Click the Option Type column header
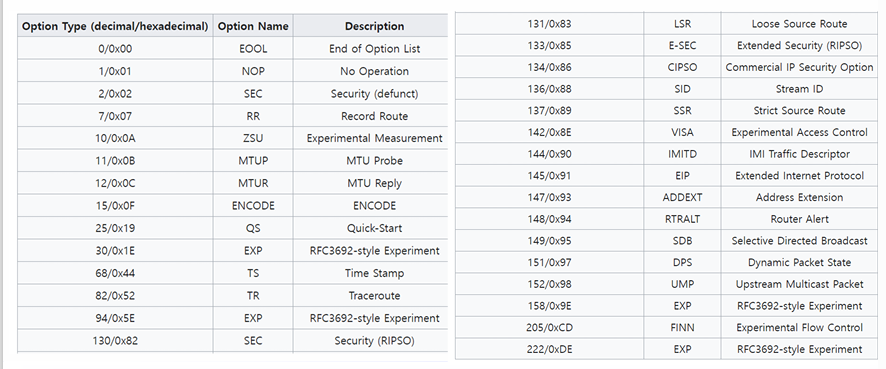 tap(115, 26)
